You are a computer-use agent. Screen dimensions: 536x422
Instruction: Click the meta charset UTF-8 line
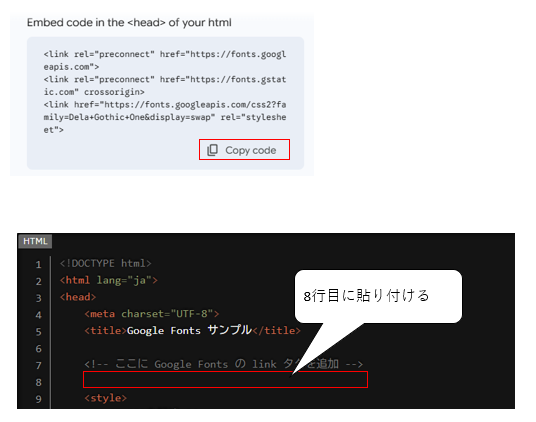[152, 314]
